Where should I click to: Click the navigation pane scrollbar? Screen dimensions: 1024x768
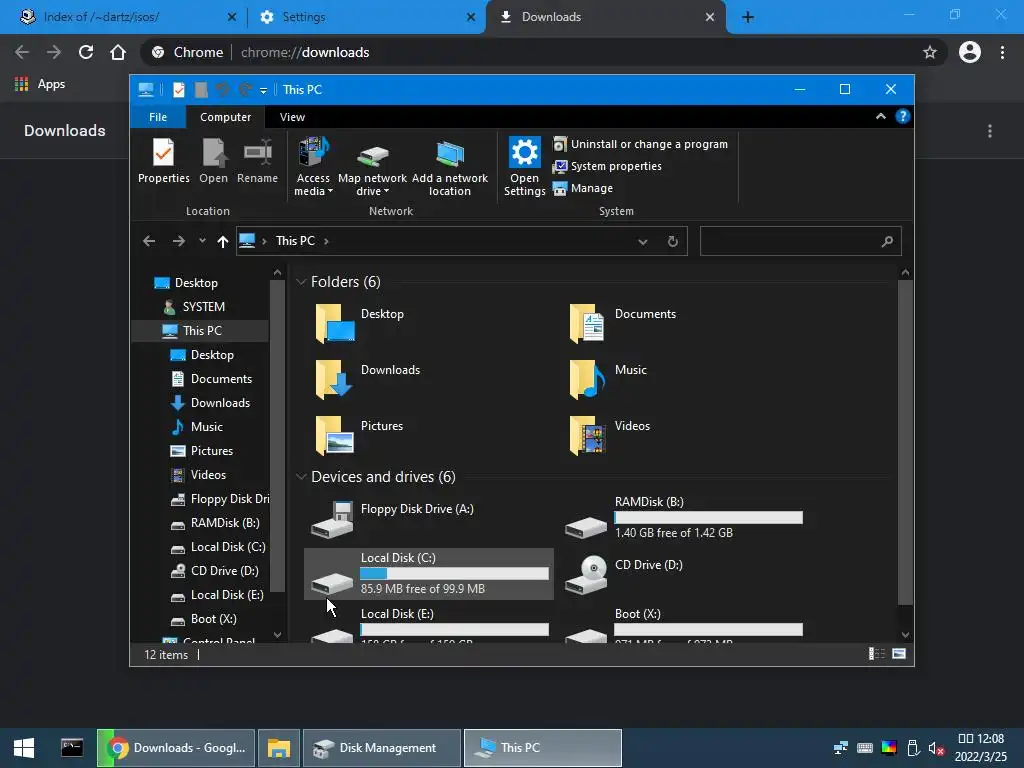pos(278,436)
